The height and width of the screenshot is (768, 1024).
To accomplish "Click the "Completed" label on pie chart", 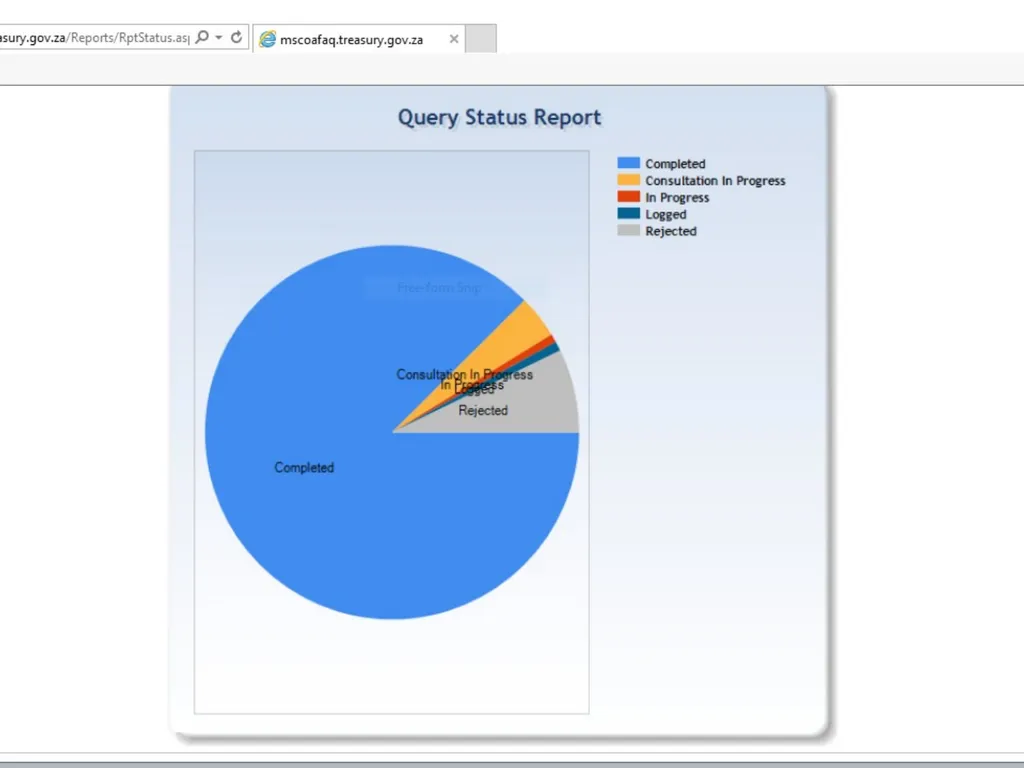I will tap(304, 468).
